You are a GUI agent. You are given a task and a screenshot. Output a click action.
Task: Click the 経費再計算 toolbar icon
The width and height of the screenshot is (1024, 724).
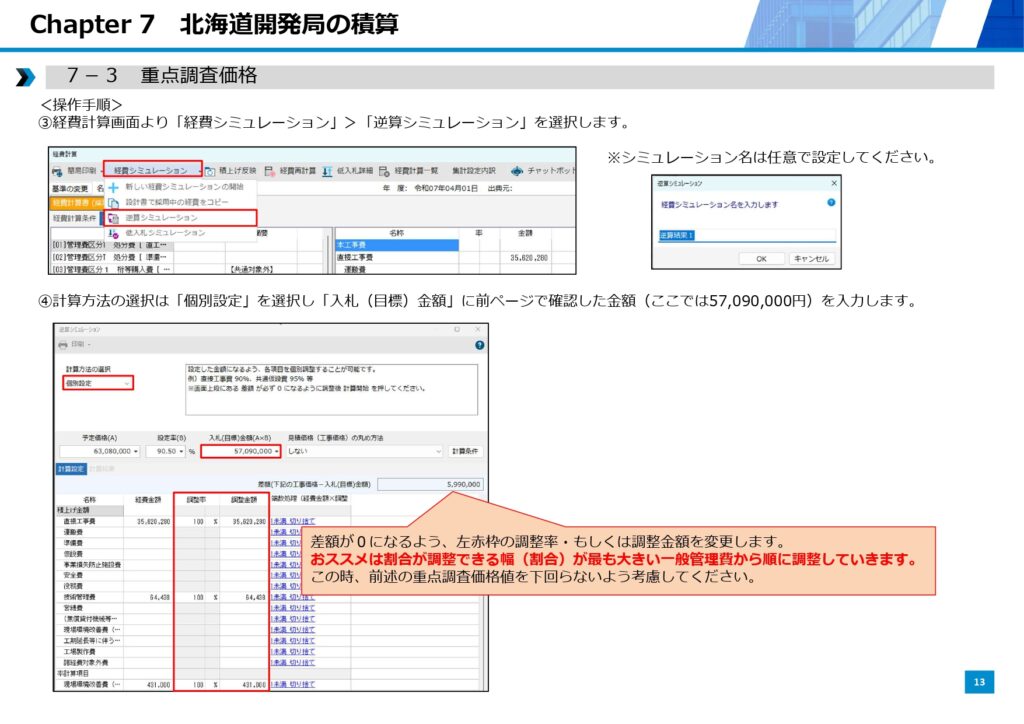point(270,171)
